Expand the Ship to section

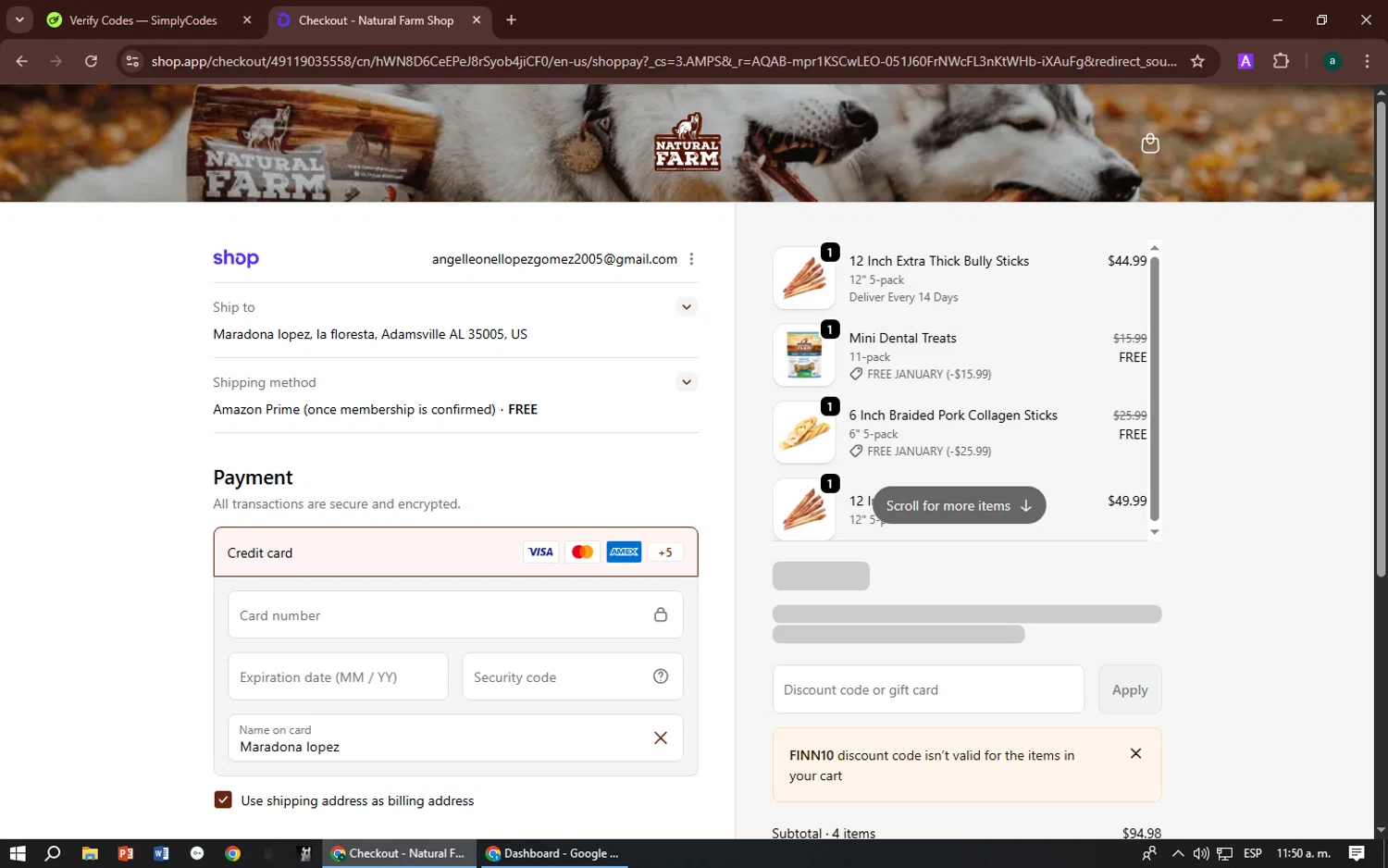pyautogui.click(x=686, y=306)
